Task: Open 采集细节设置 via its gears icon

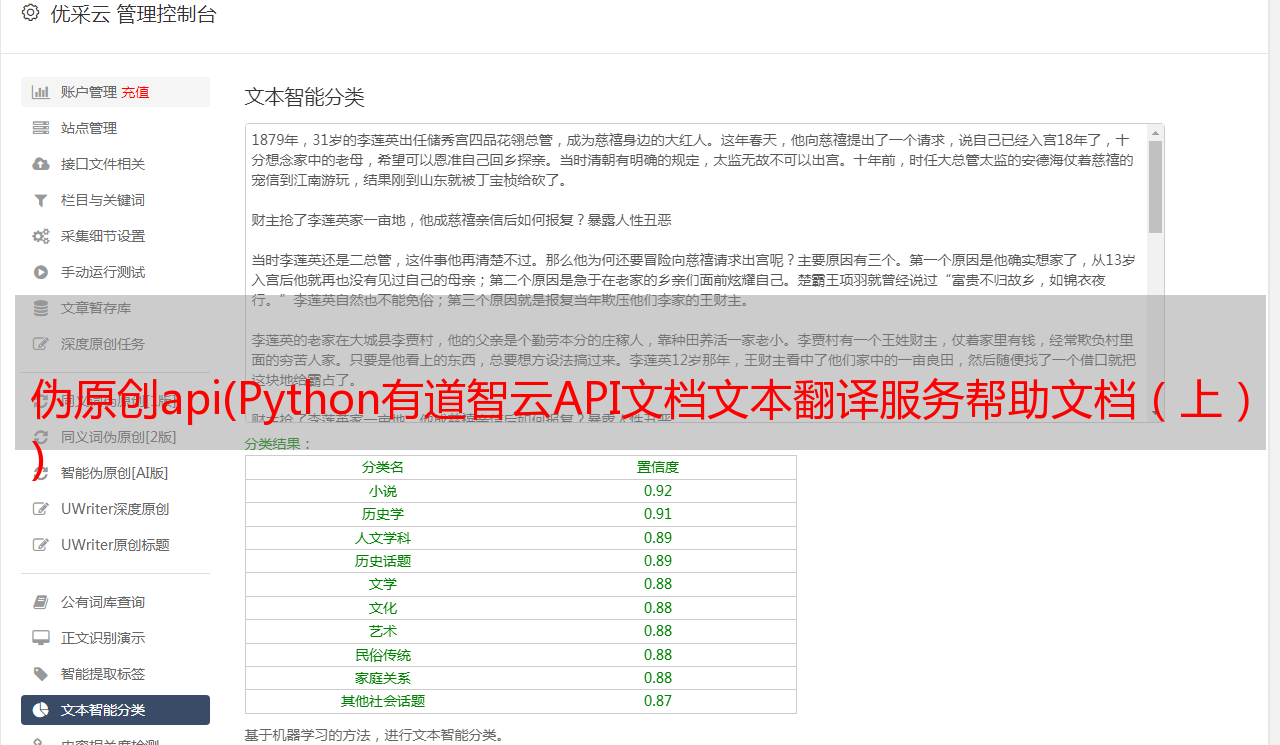Action: (x=41, y=236)
